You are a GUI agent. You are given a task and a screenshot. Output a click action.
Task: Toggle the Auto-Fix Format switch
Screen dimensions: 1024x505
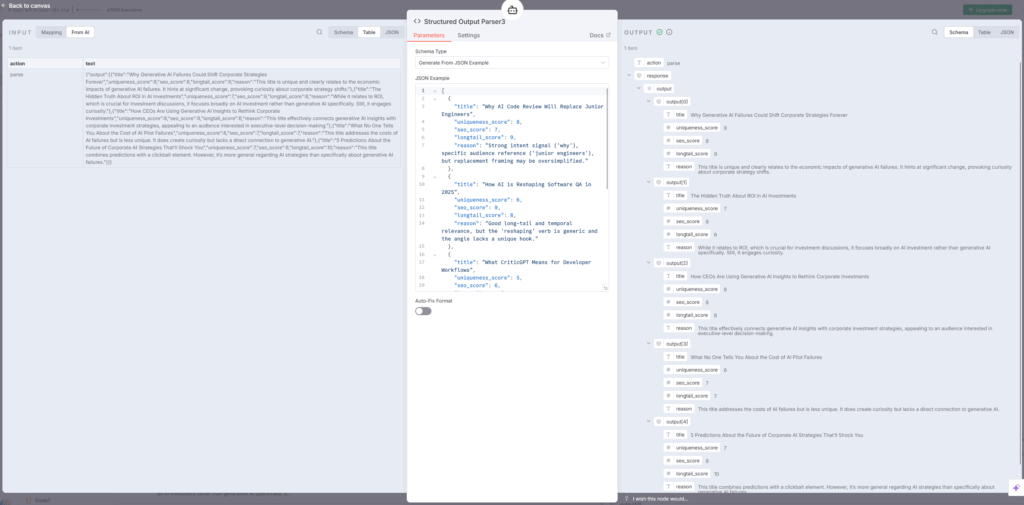pyautogui.click(x=423, y=311)
